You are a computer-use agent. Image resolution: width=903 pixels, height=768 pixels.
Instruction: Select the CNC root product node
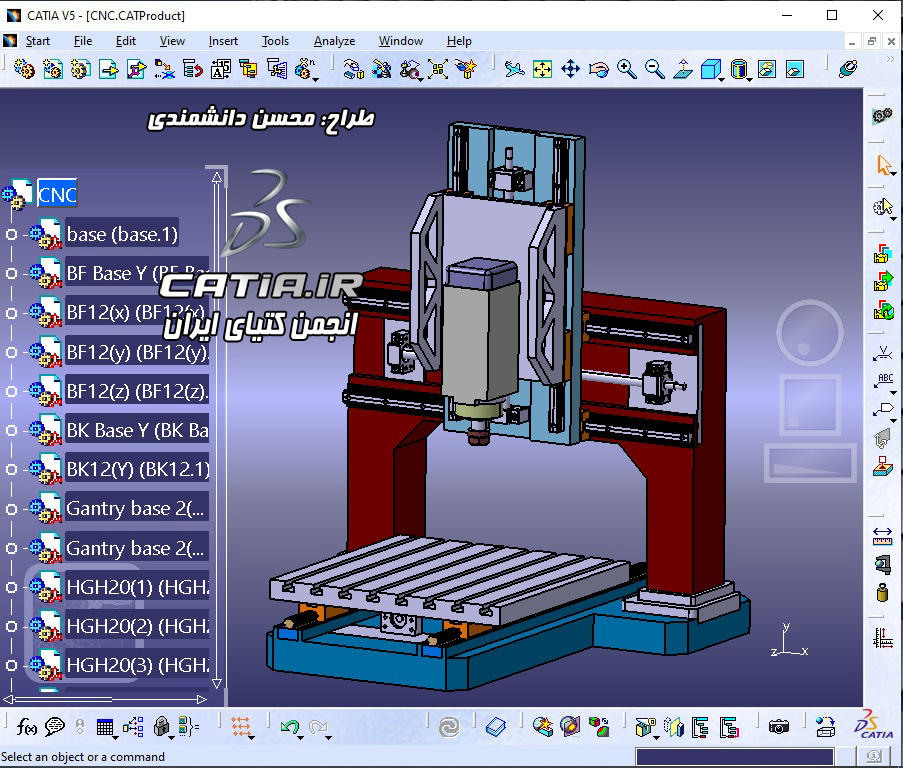click(57, 194)
